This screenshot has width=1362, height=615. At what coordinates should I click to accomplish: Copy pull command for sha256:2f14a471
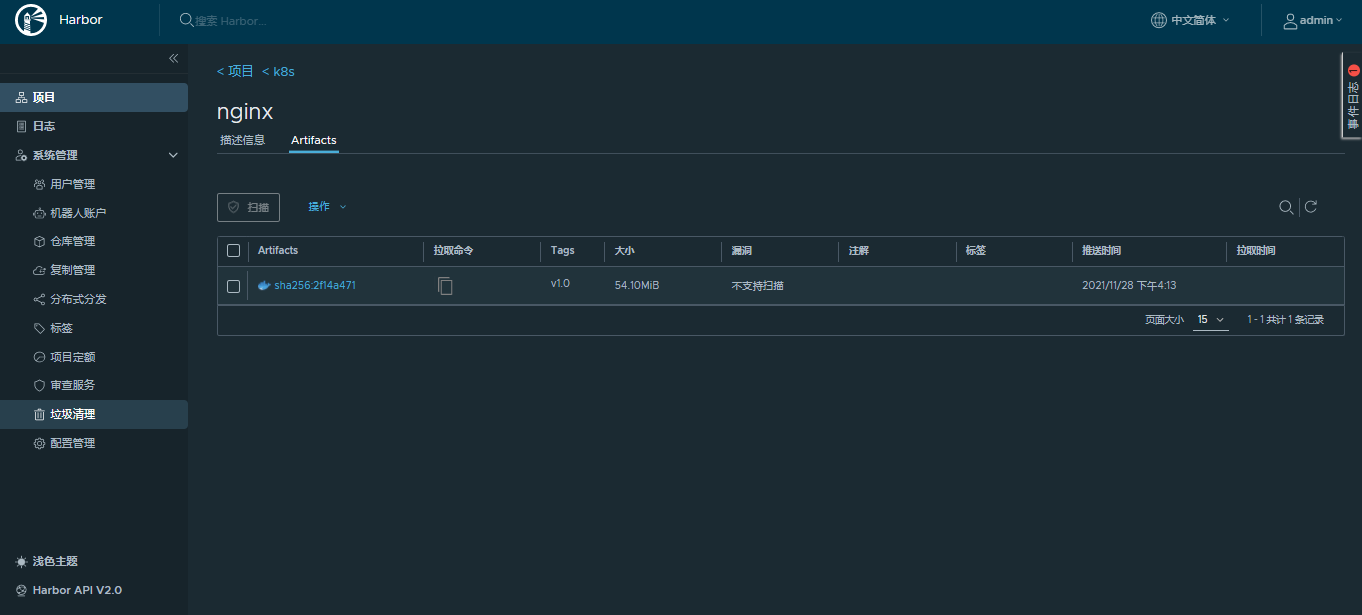(x=446, y=286)
